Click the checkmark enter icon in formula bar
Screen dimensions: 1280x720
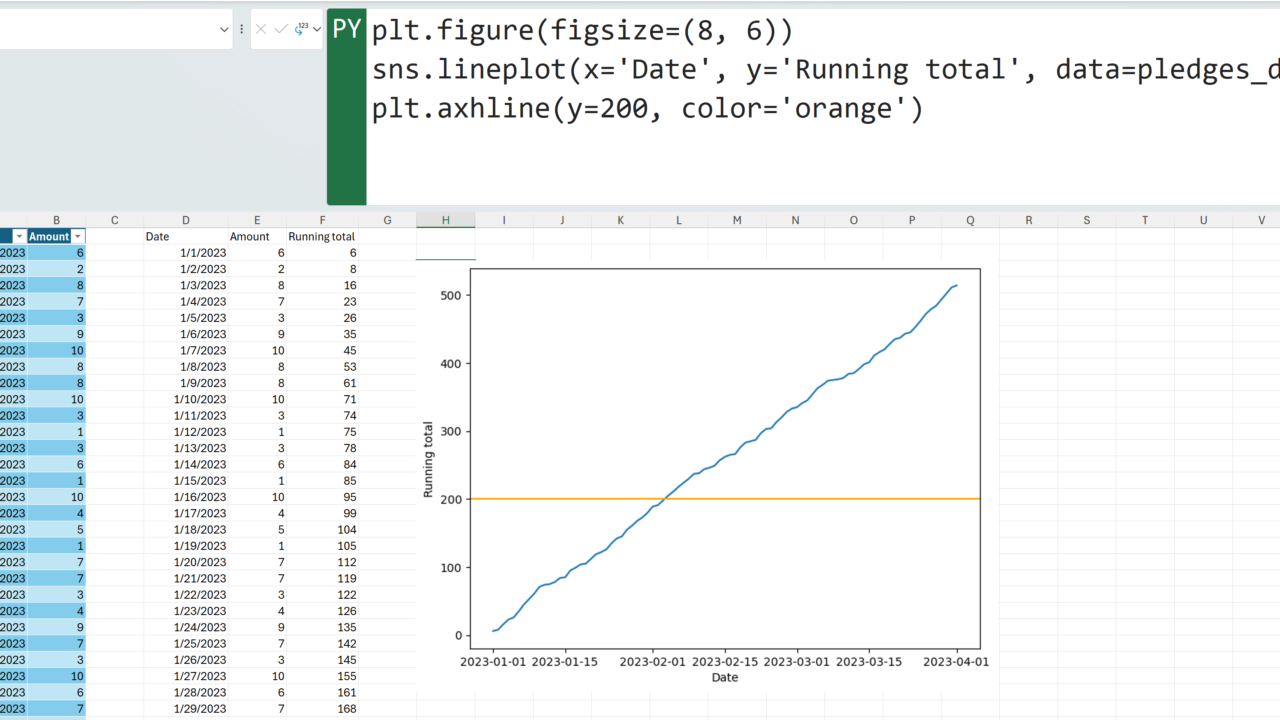click(281, 30)
